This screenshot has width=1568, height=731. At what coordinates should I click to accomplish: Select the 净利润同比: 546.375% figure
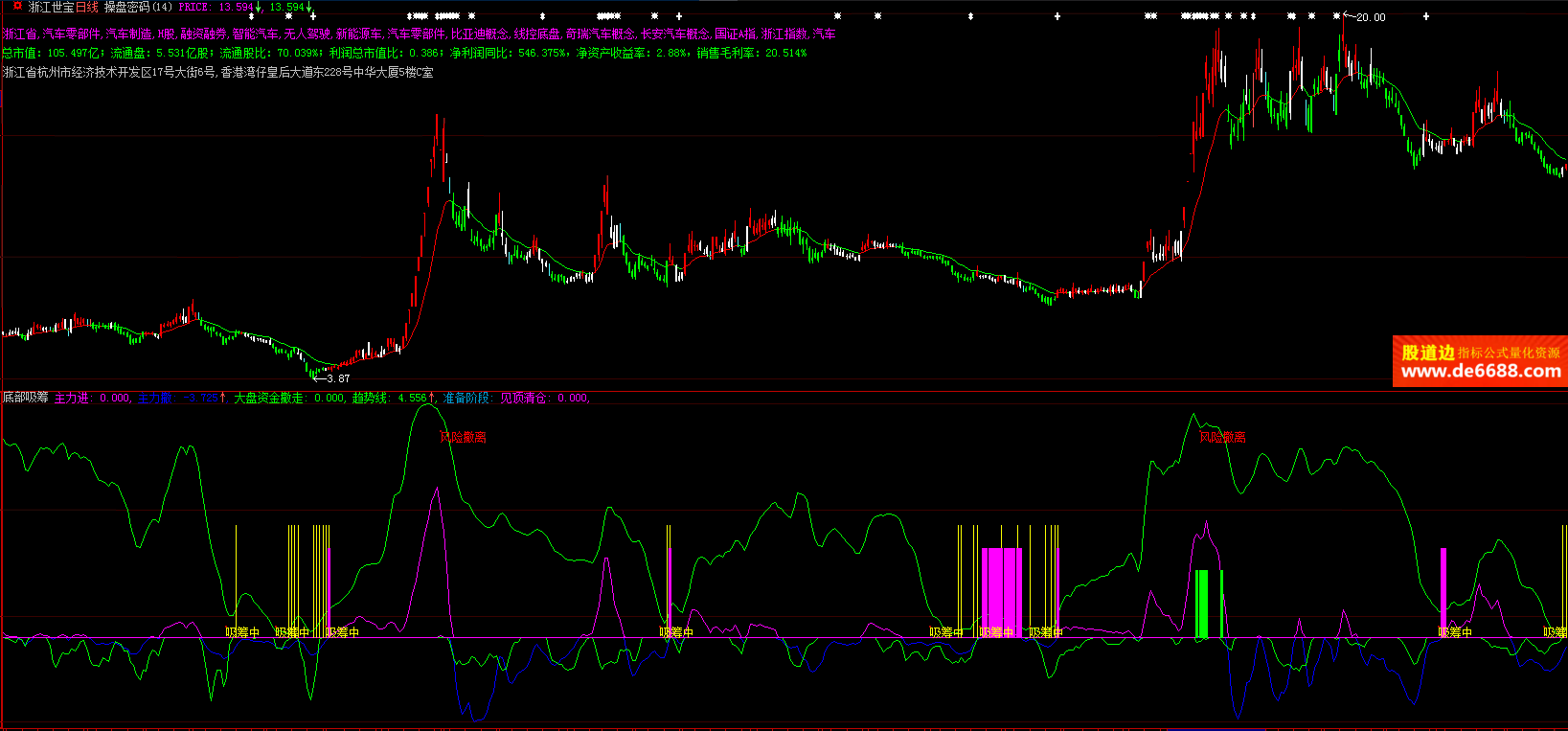pyautogui.click(x=508, y=53)
